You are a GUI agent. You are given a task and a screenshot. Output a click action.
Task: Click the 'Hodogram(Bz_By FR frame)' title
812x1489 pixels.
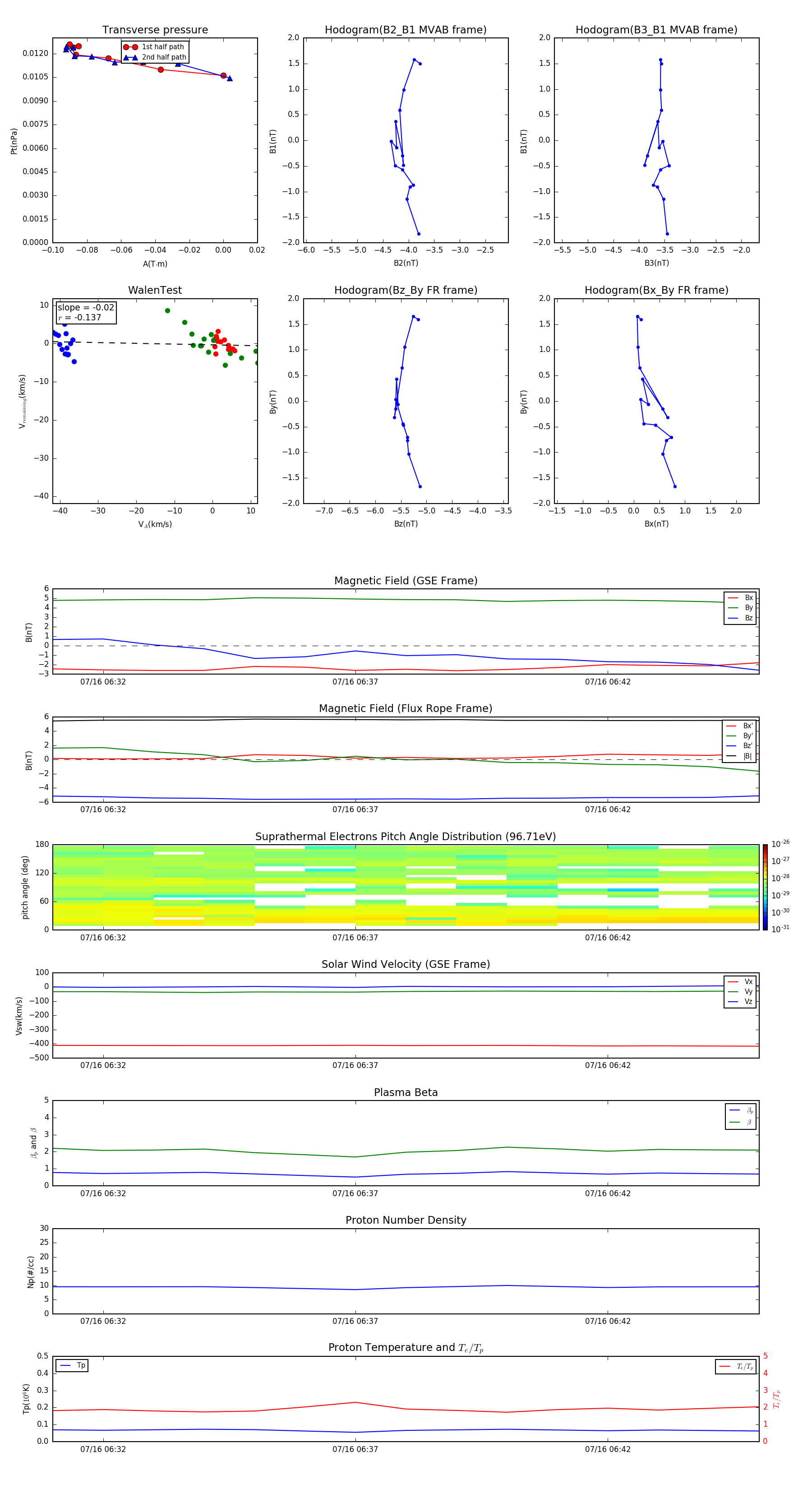[406, 290]
